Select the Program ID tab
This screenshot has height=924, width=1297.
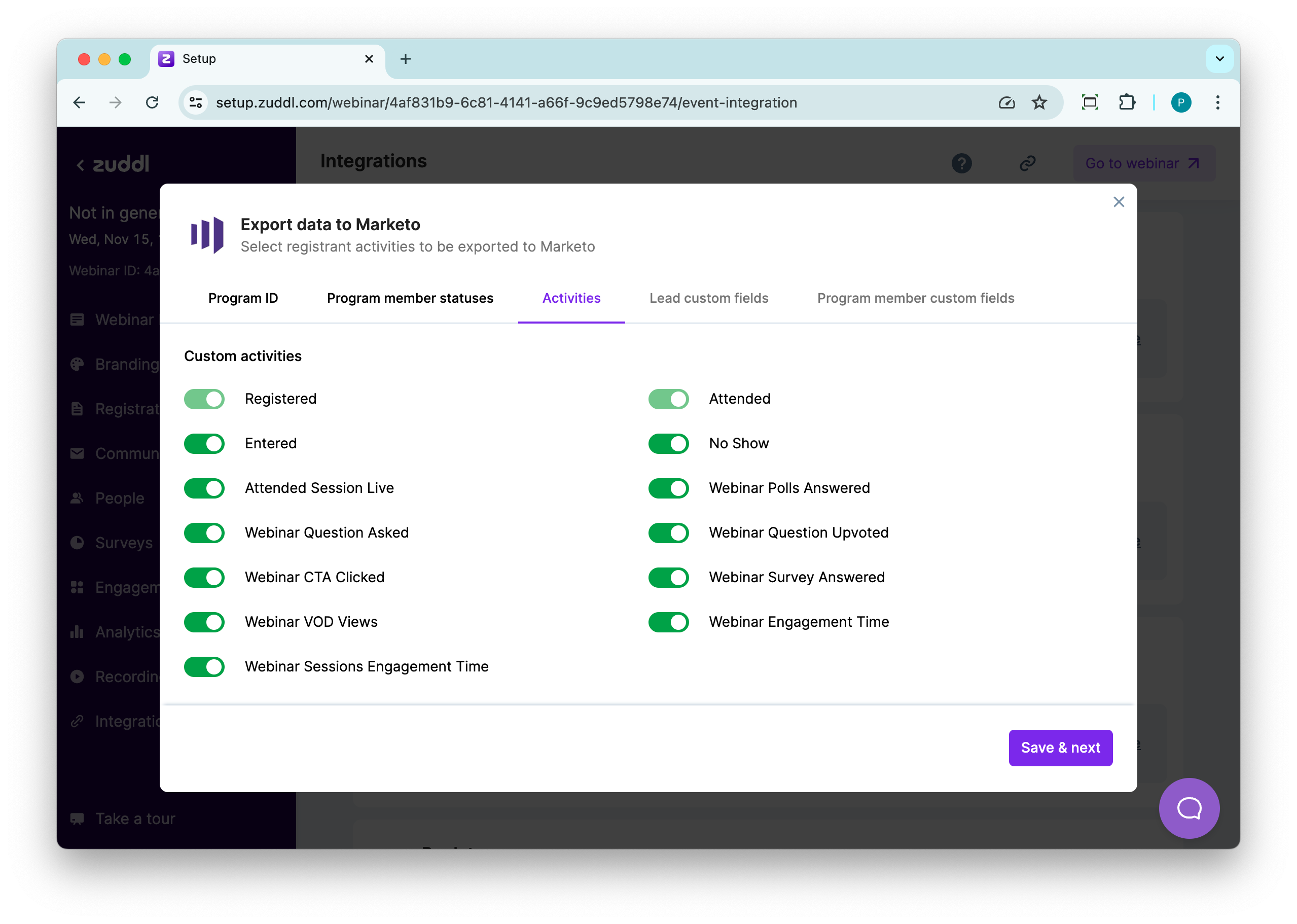tap(243, 298)
